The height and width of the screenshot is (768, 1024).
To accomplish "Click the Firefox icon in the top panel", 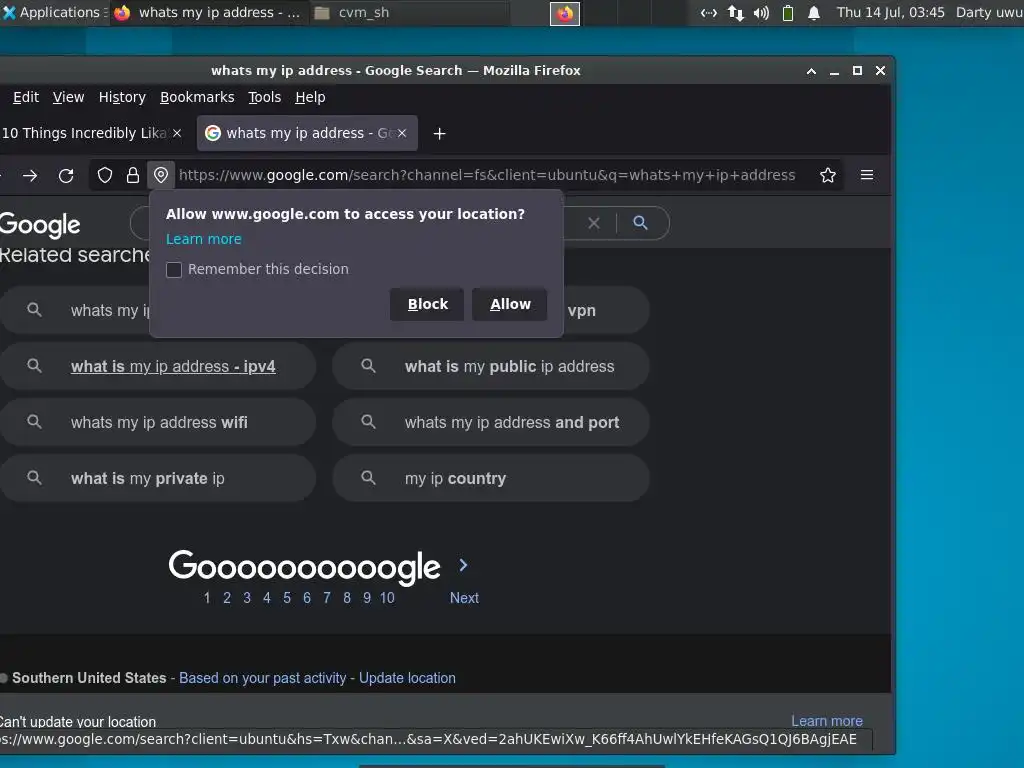I will (x=565, y=13).
